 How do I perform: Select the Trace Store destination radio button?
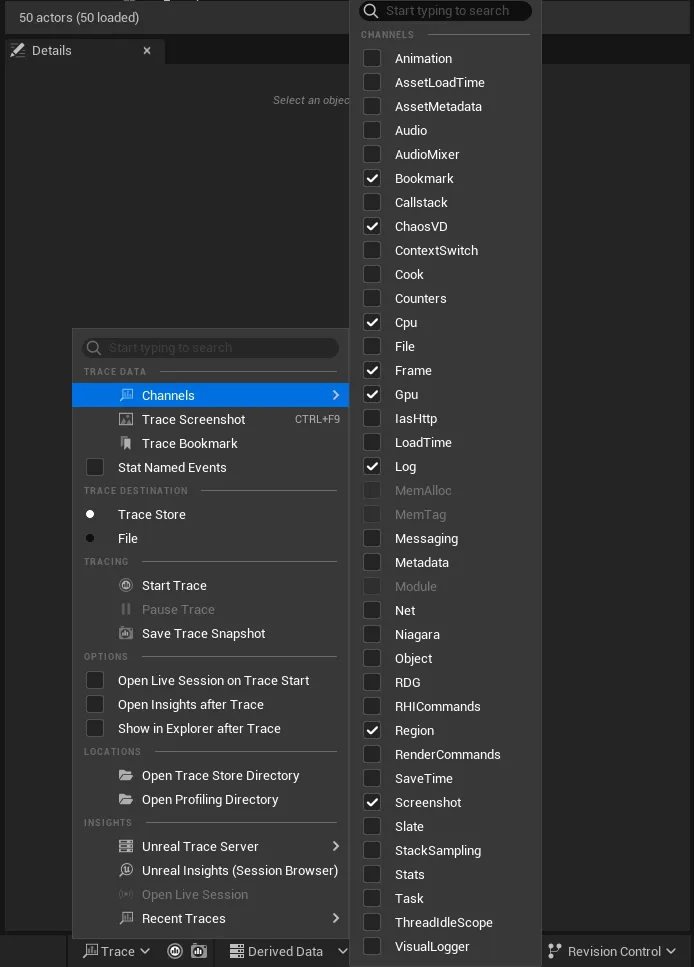click(90, 514)
